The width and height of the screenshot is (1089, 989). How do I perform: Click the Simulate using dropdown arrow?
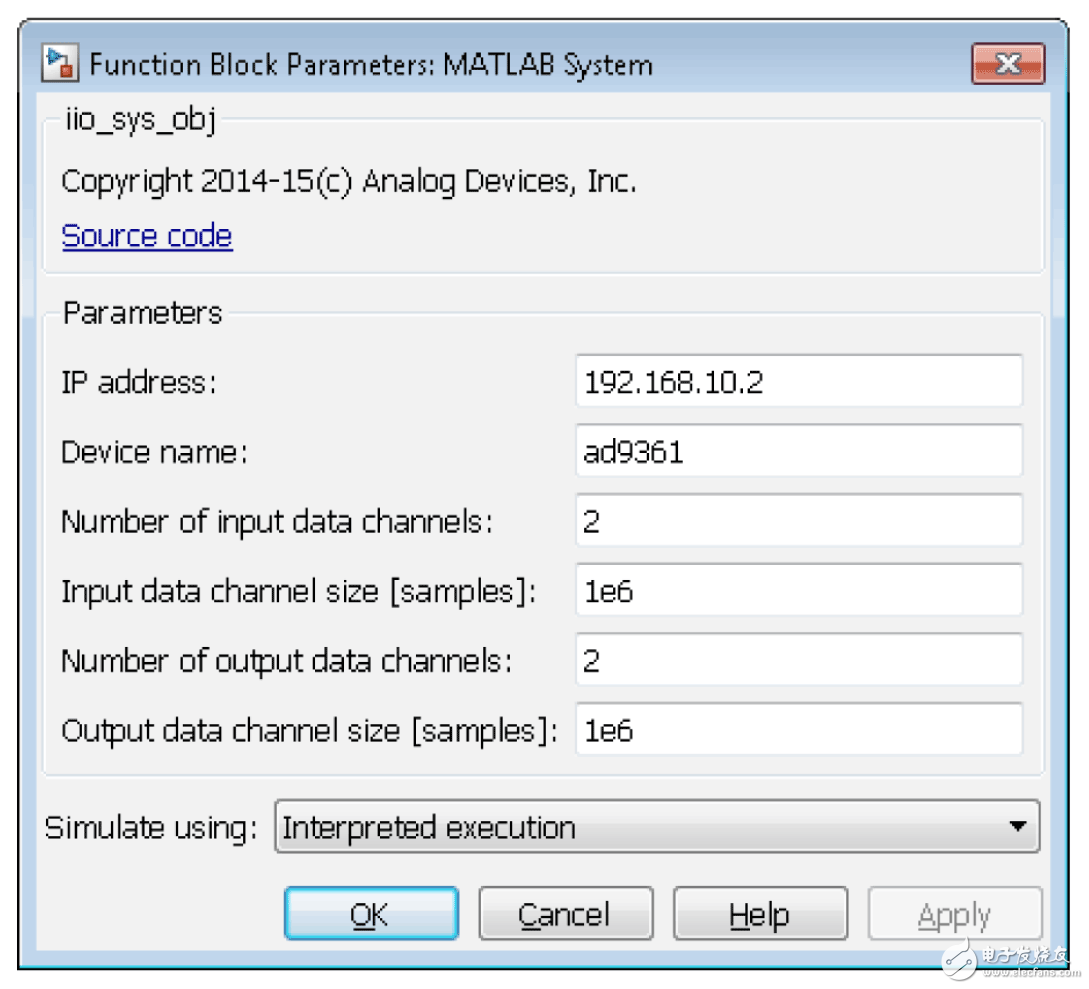[1017, 827]
